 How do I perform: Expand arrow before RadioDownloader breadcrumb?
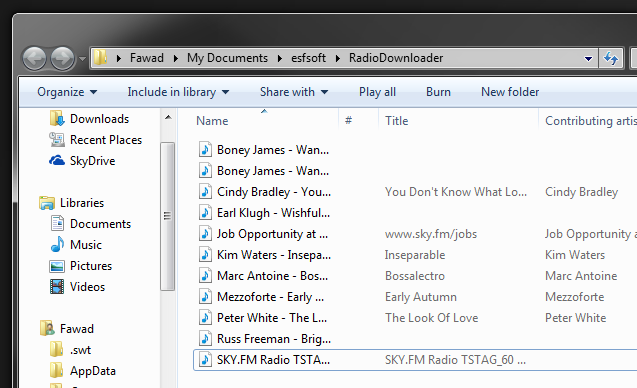(x=338, y=59)
